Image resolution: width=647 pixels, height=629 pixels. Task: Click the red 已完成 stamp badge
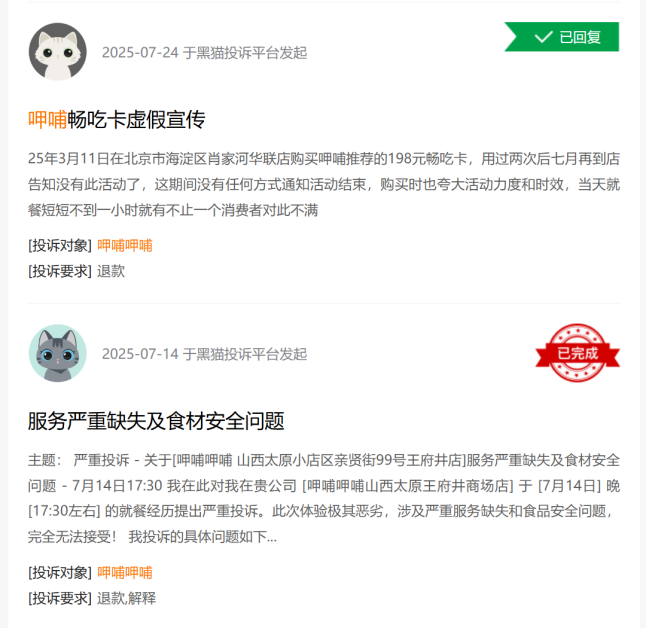click(578, 353)
